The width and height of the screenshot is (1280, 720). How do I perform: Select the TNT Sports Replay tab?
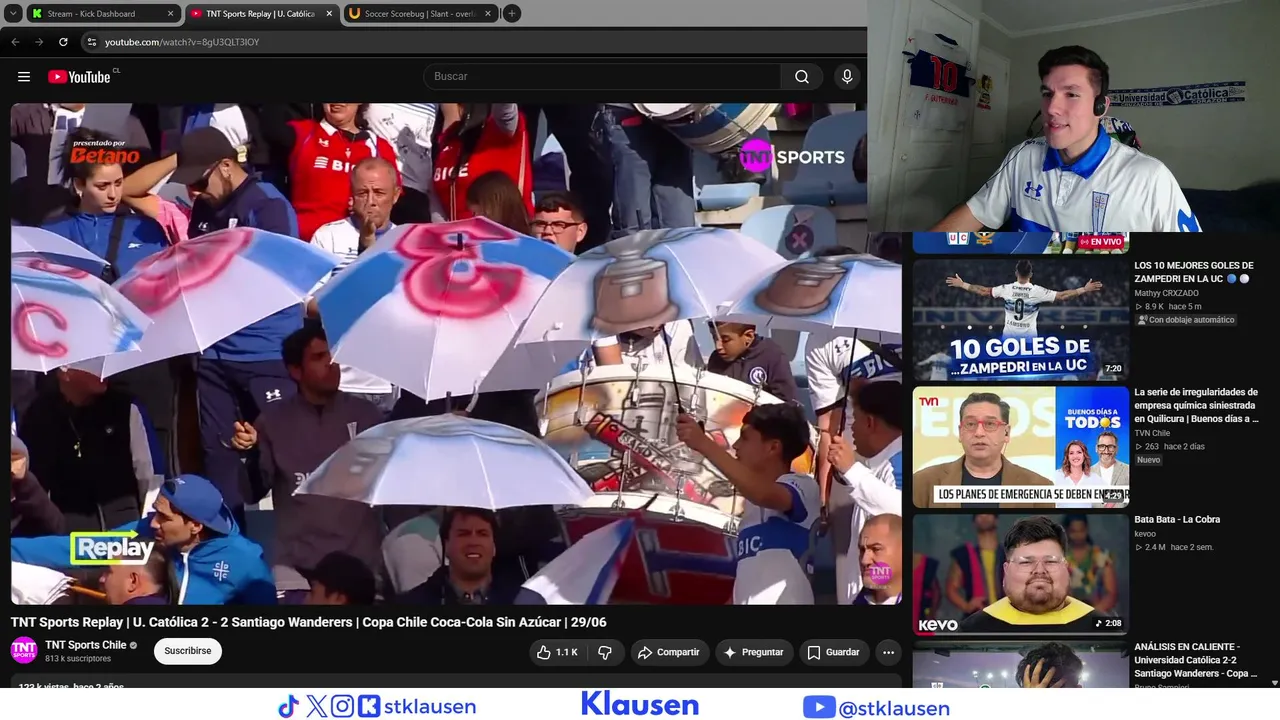coord(260,14)
